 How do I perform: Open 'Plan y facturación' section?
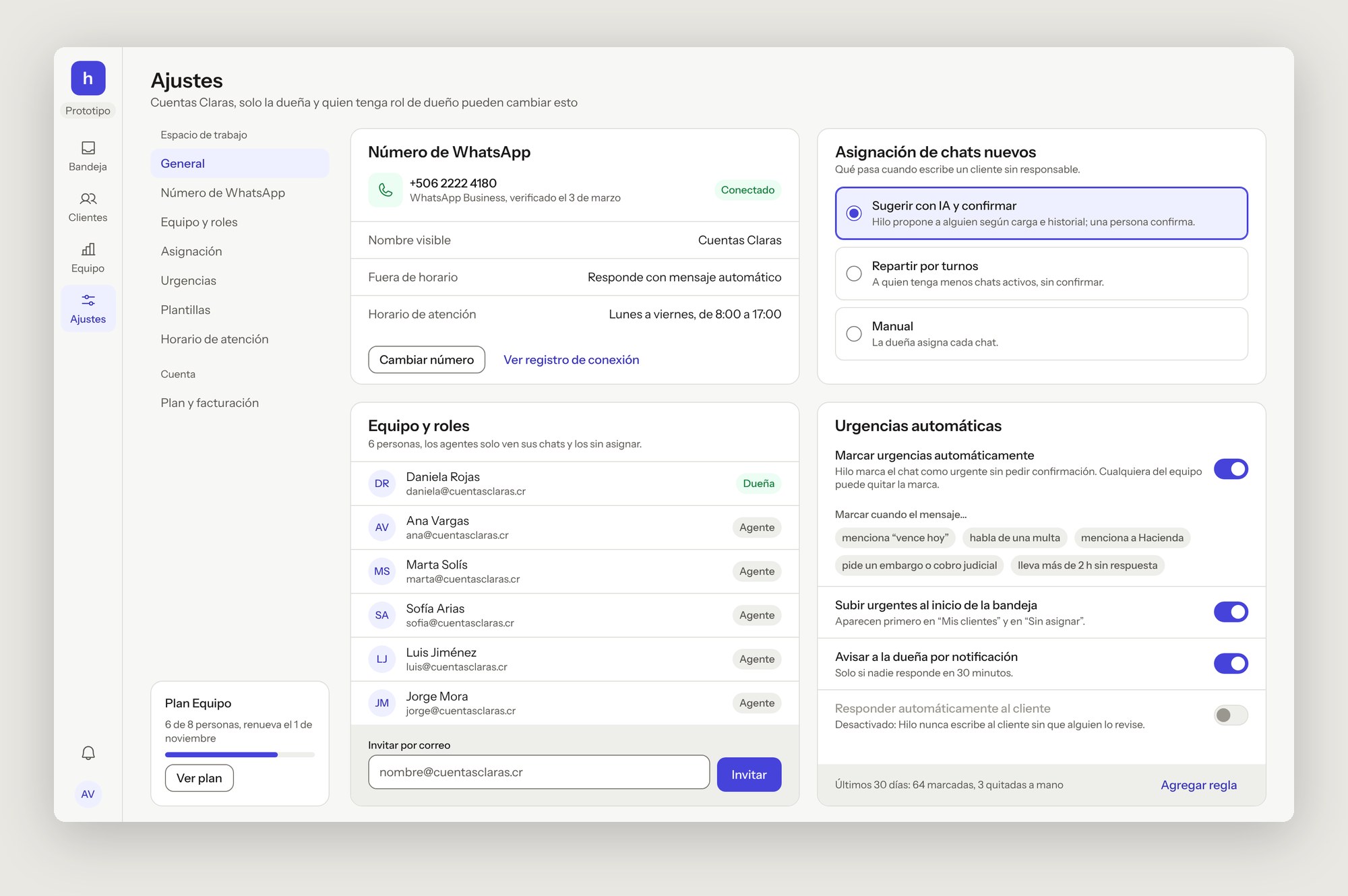click(240, 403)
